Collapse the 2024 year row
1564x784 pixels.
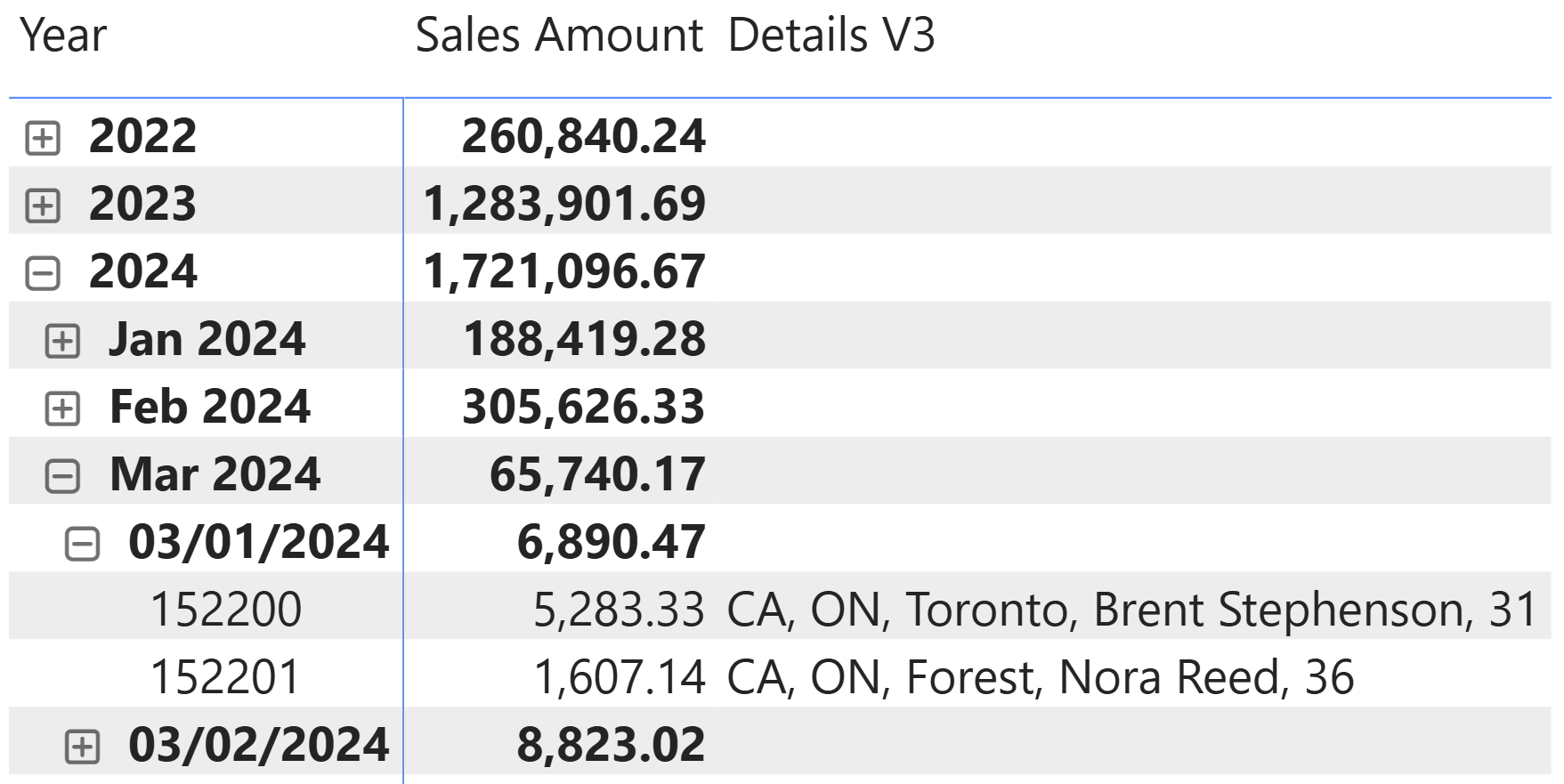click(43, 273)
